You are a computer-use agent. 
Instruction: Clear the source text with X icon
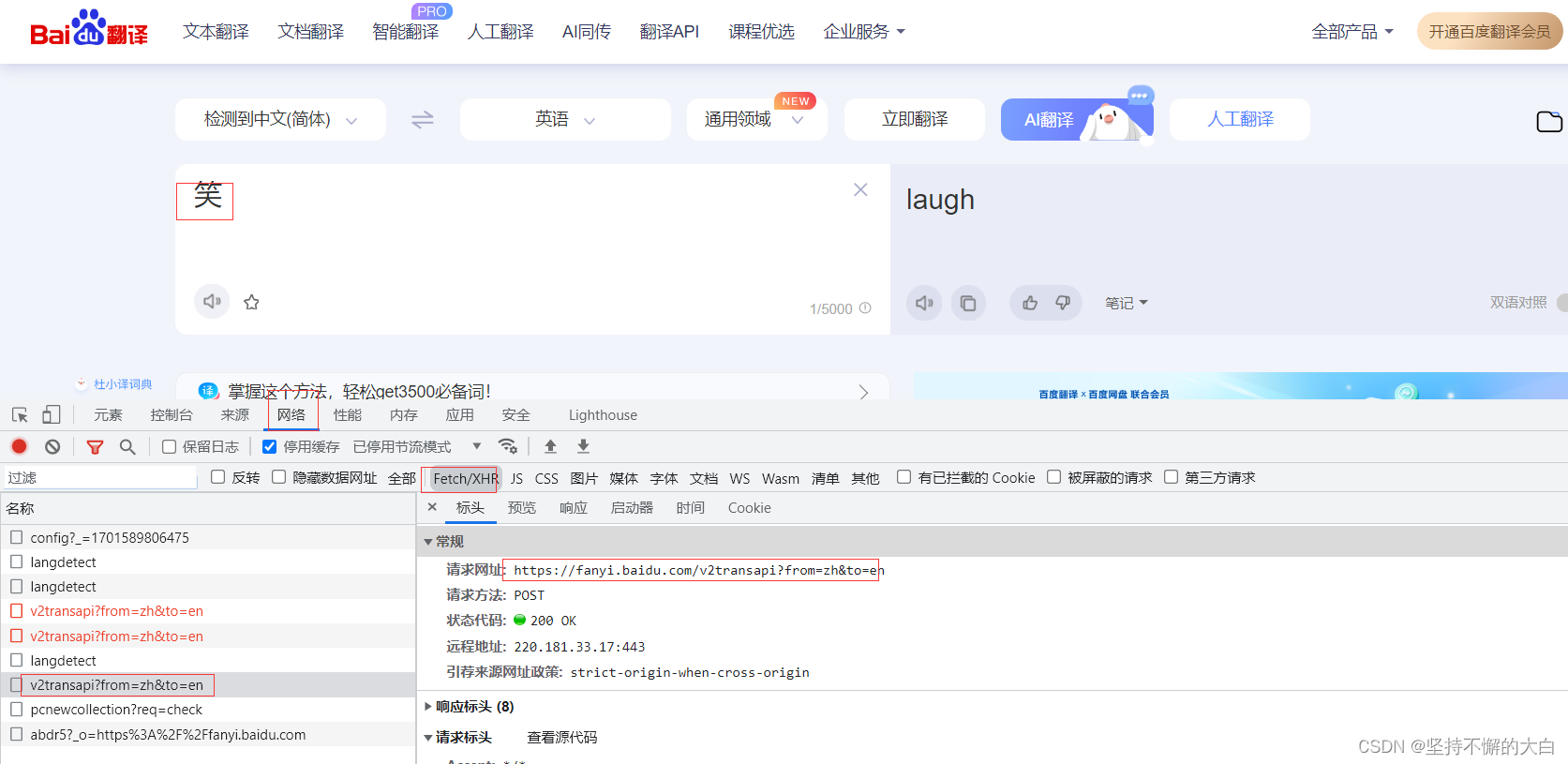point(860,189)
